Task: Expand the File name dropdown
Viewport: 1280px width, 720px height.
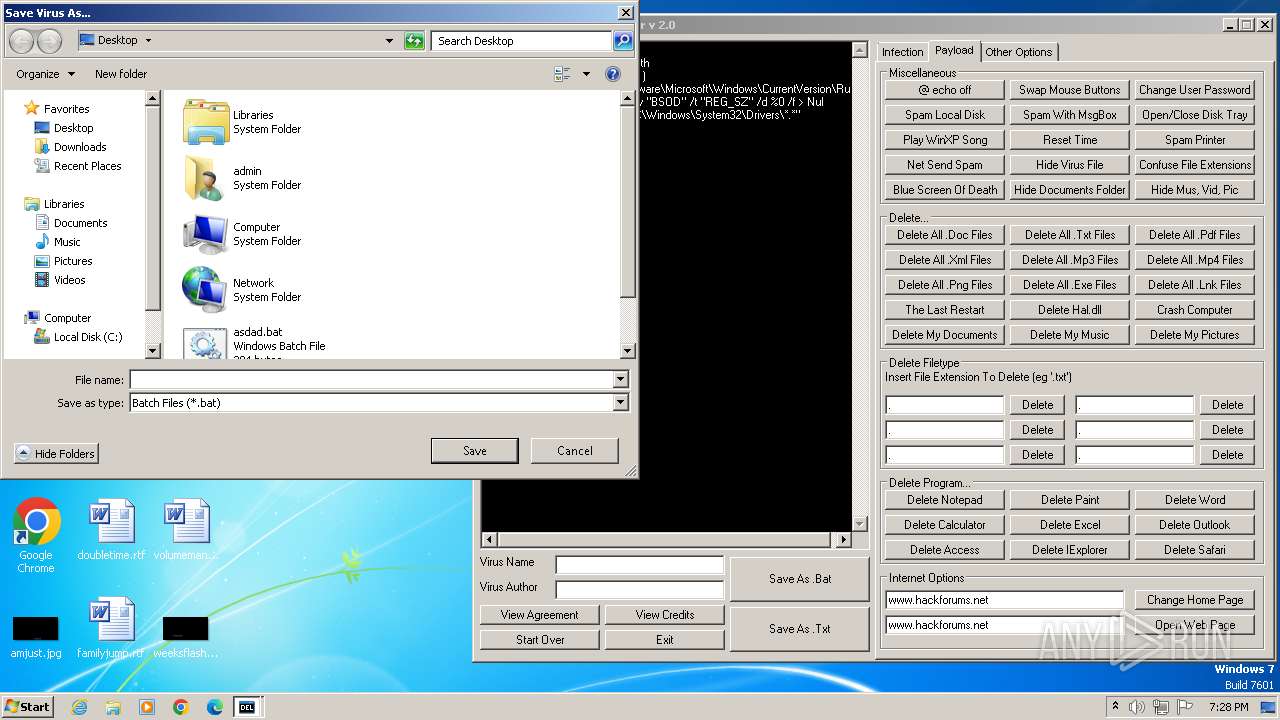Action: [620, 380]
